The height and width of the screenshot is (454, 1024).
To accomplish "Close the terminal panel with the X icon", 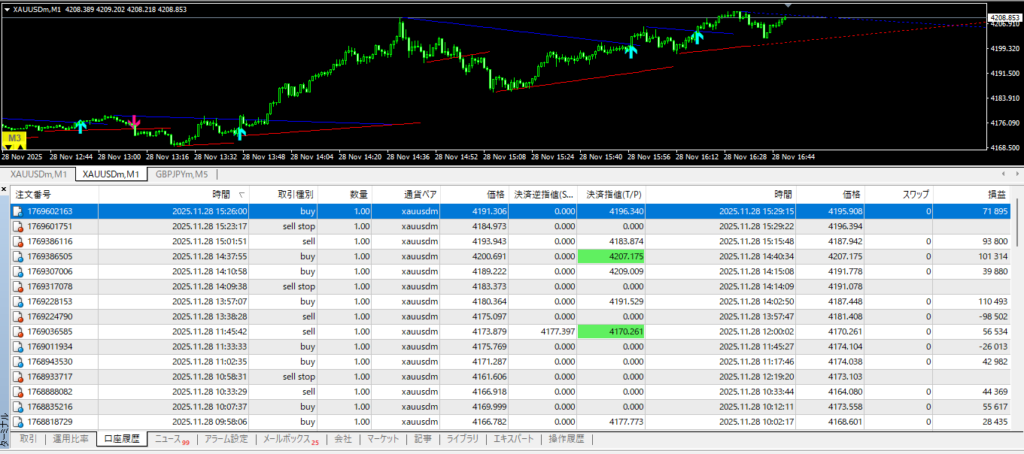I will 5,190.
